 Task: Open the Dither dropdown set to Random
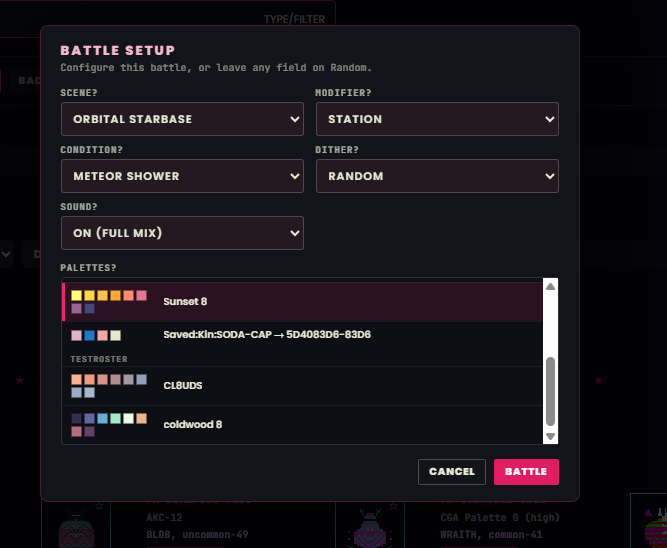pyautogui.click(x=437, y=176)
